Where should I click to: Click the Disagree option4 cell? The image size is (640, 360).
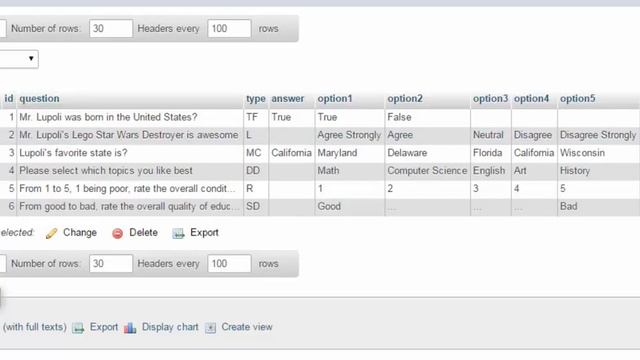pyautogui.click(x=533, y=135)
